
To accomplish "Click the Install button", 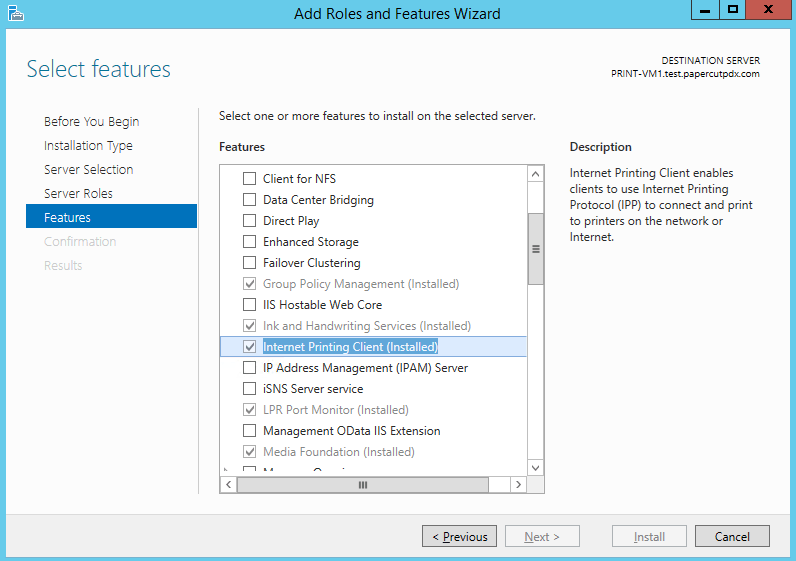I will click(649, 536).
